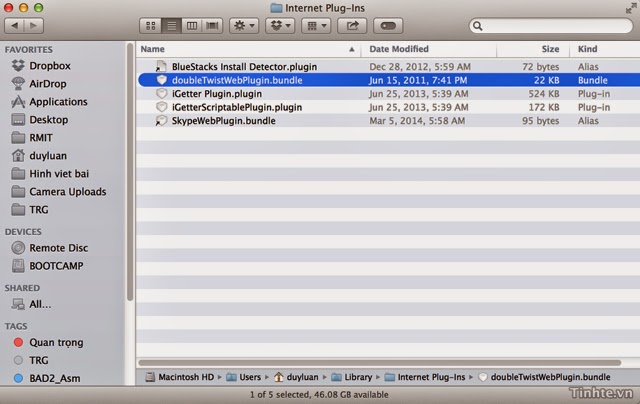The width and height of the screenshot is (640, 404).
Task: Click the sidebar vertical scrollbar
Action: pyautogui.click(x=130, y=171)
